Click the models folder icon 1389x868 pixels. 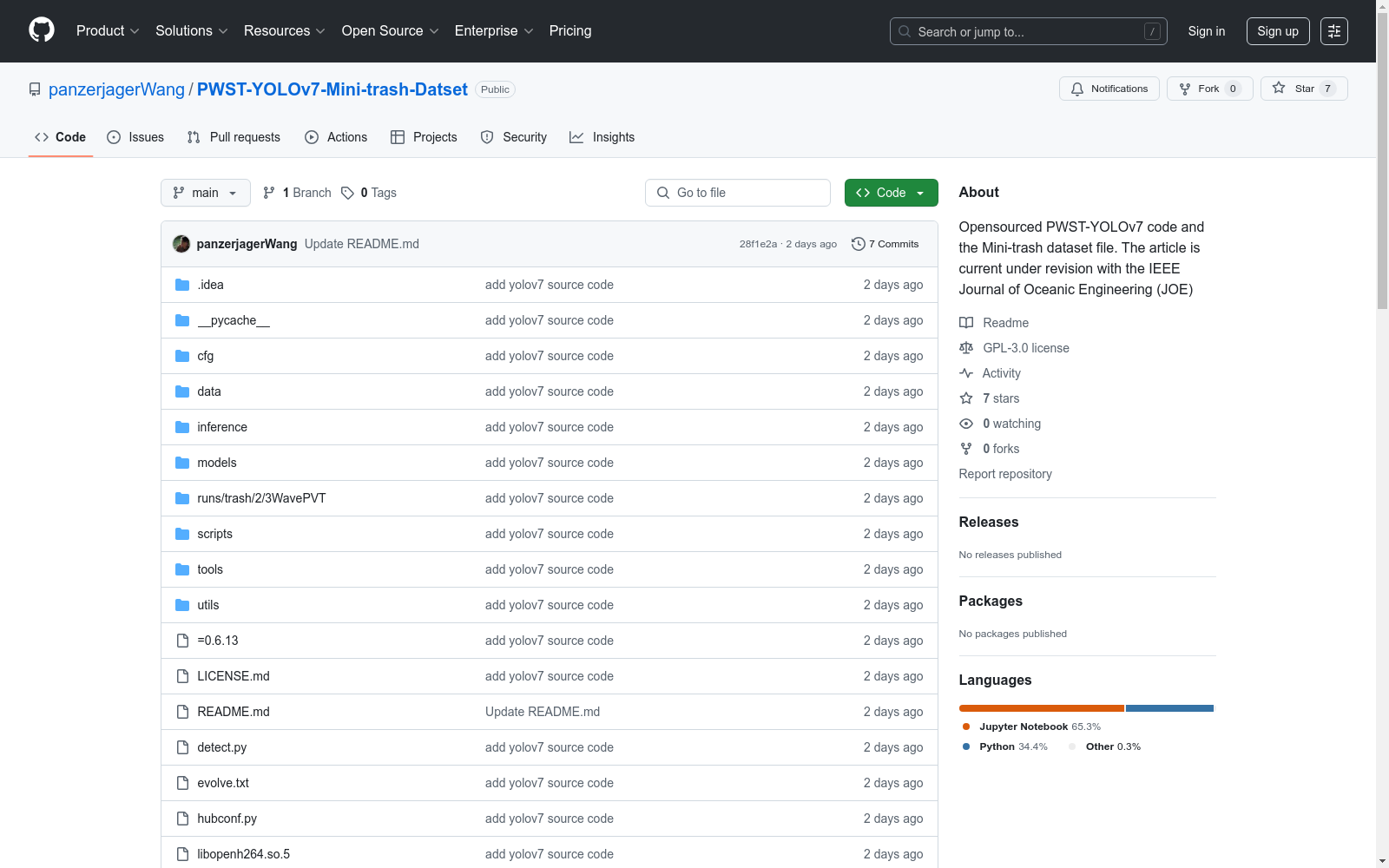182,463
